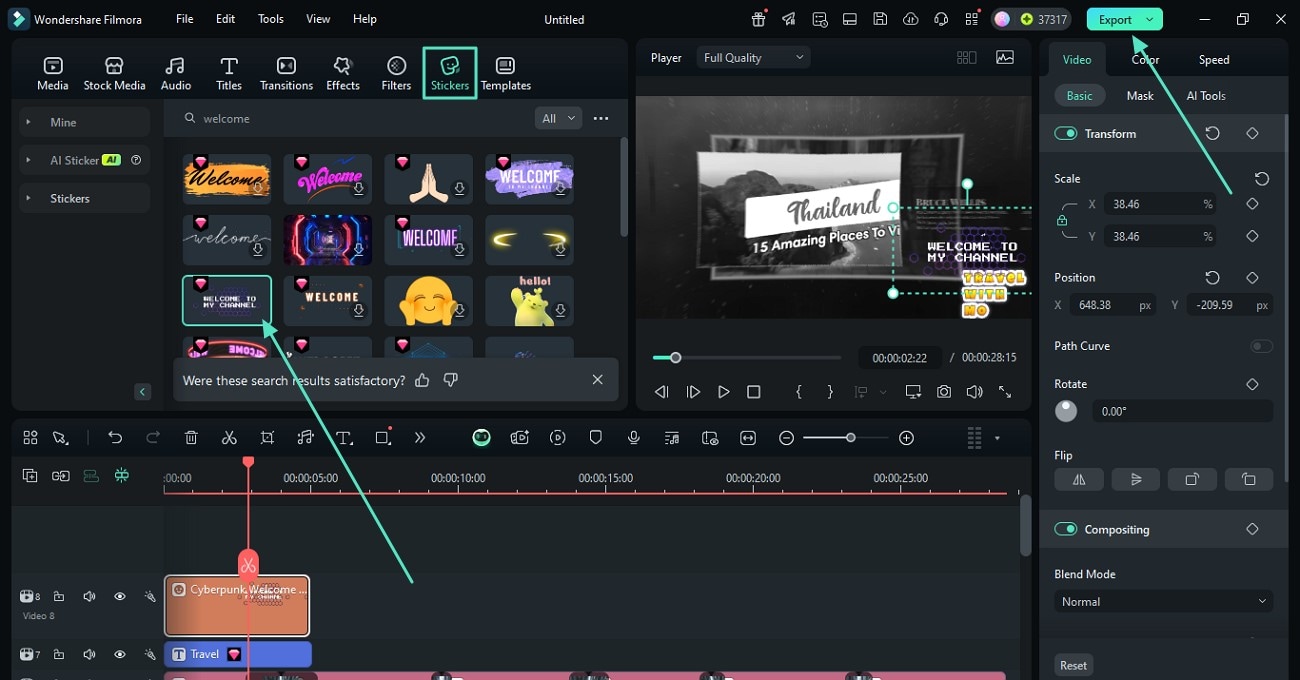Image resolution: width=1300 pixels, height=680 pixels.
Task: Stop playback with square button
Action: pyautogui.click(x=754, y=392)
